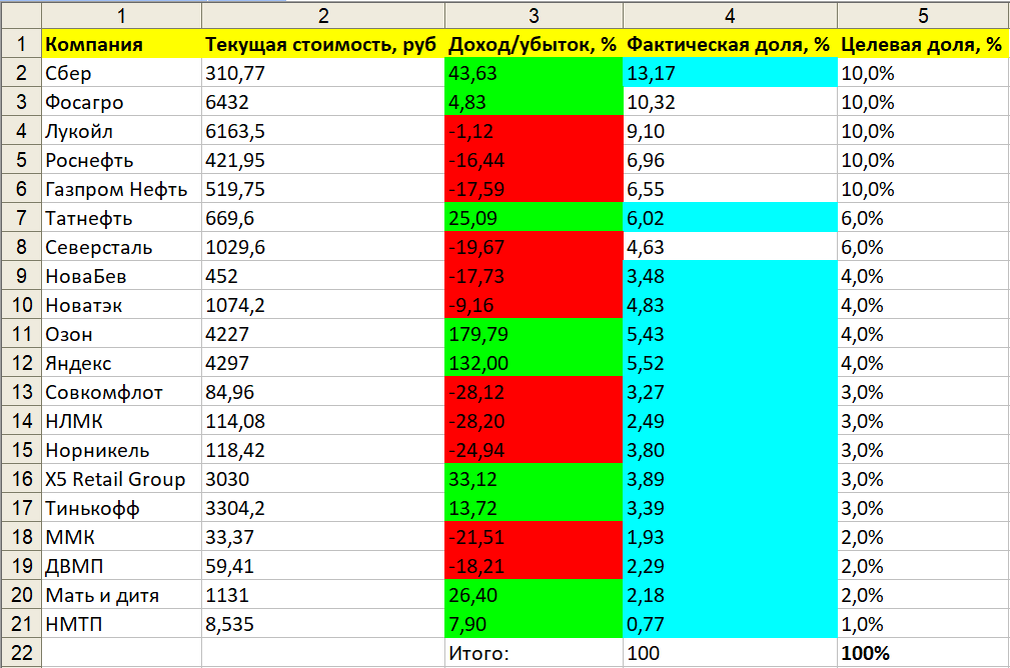
Task: Click the red cell -19,67
Action: pyautogui.click(x=533, y=247)
